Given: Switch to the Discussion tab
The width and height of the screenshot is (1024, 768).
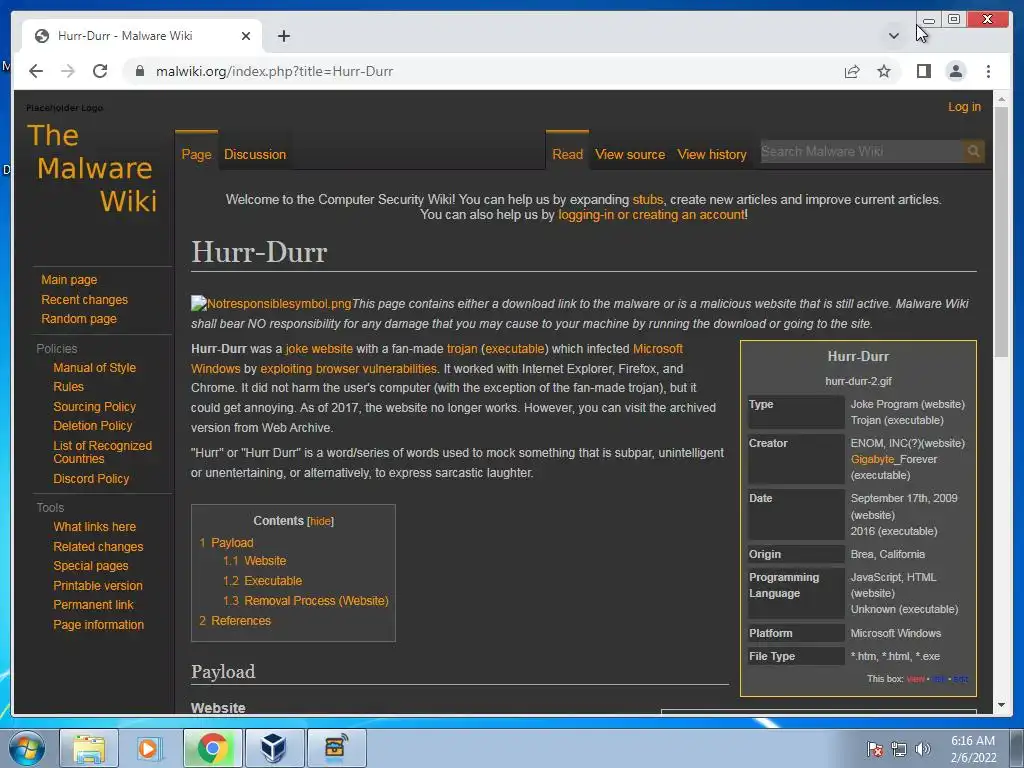Looking at the screenshot, I should tap(255, 155).
